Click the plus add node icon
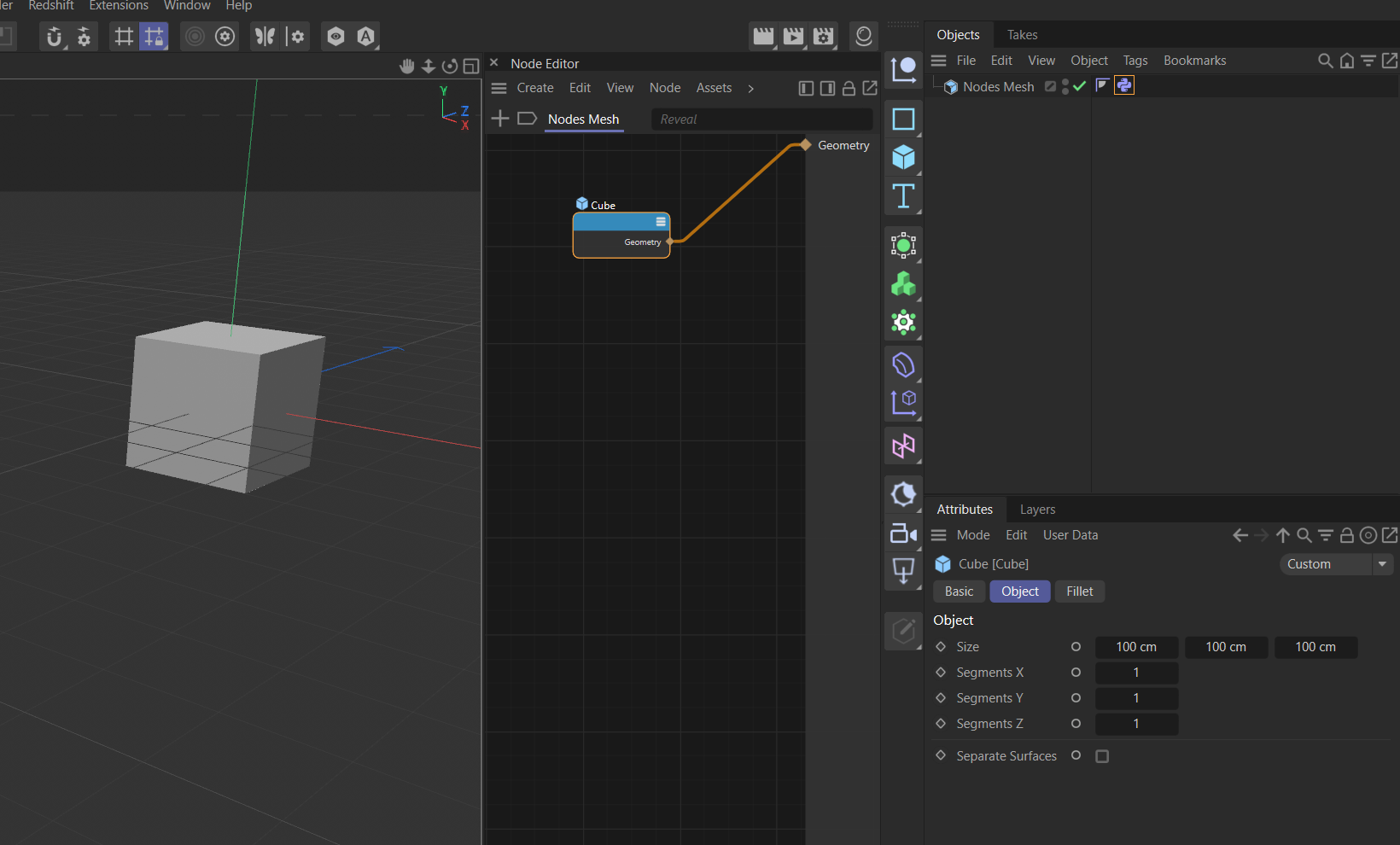Screen dimensions: 1400x845 tap(500, 119)
